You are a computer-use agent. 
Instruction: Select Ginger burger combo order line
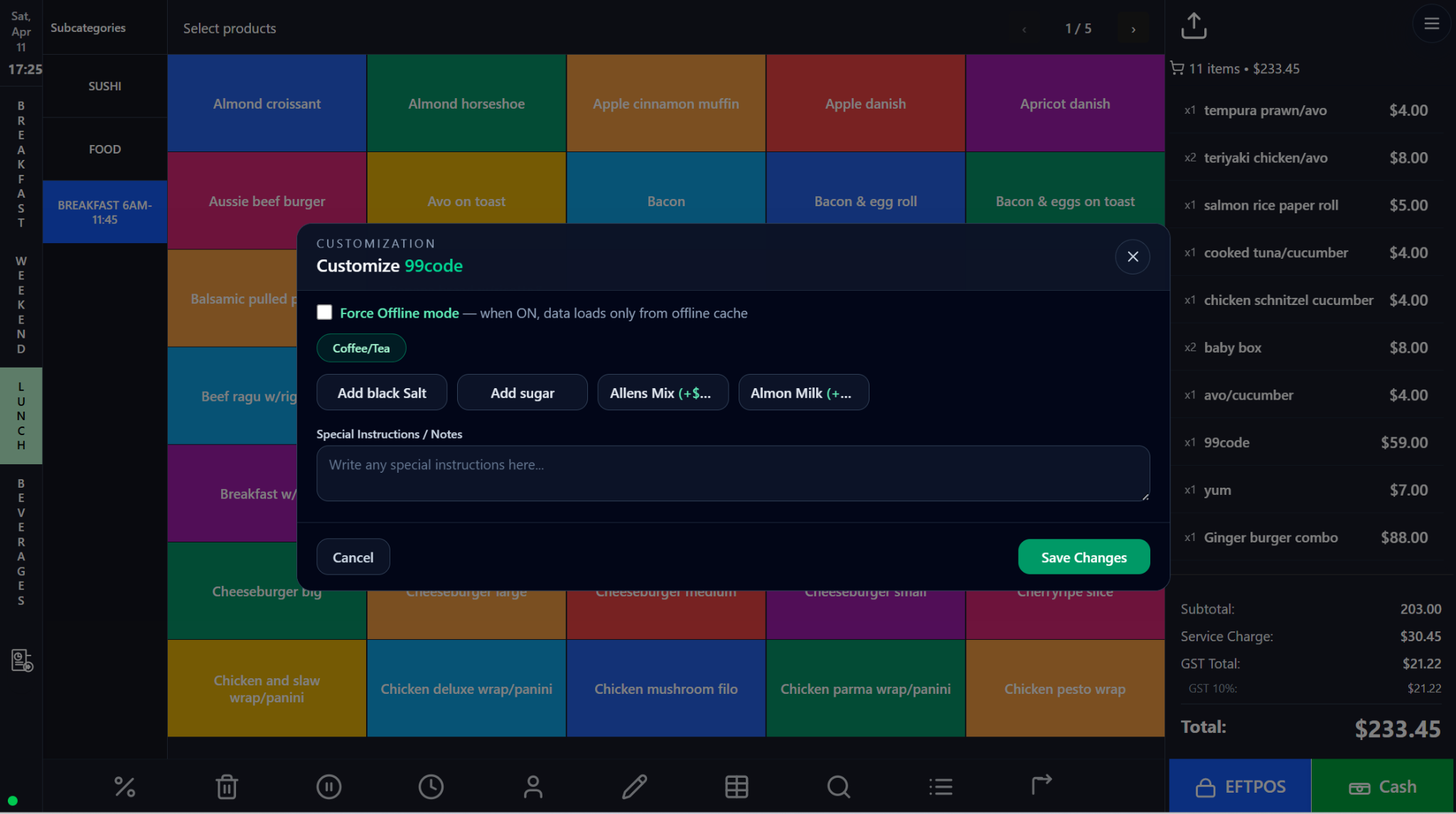[x=1306, y=537]
